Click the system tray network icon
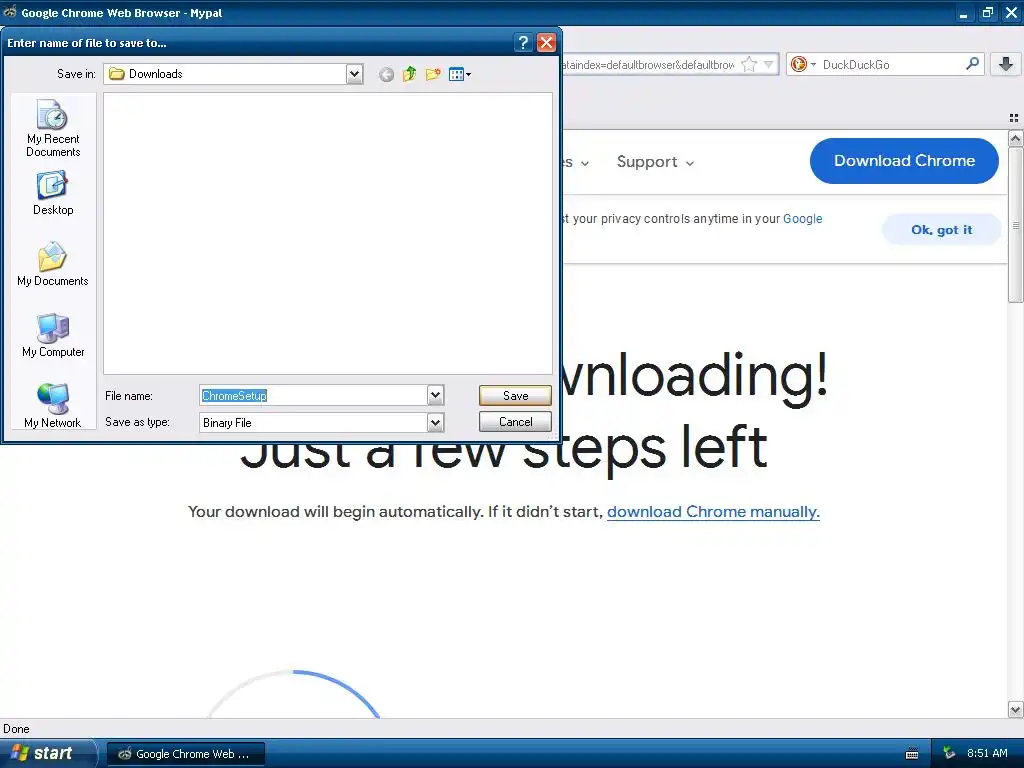 point(950,753)
